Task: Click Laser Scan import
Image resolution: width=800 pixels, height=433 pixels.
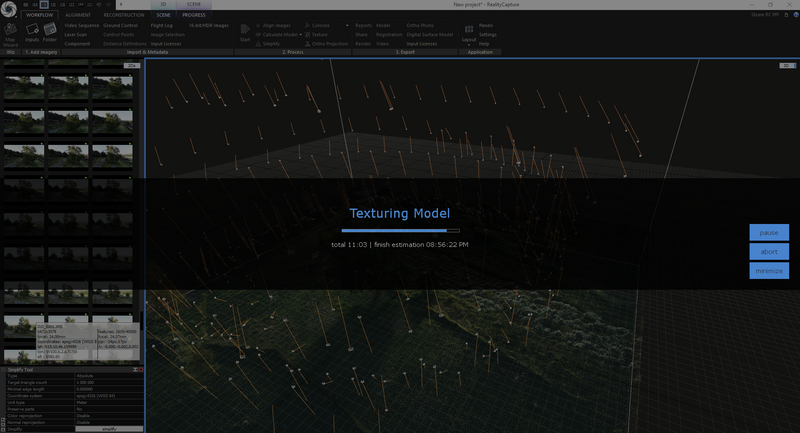Action: coord(76,35)
